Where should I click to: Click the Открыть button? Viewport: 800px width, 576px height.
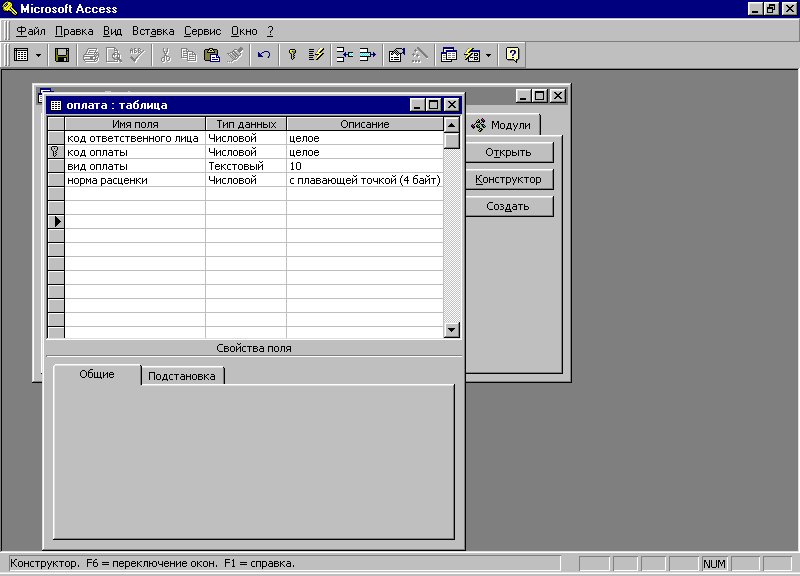click(x=508, y=152)
